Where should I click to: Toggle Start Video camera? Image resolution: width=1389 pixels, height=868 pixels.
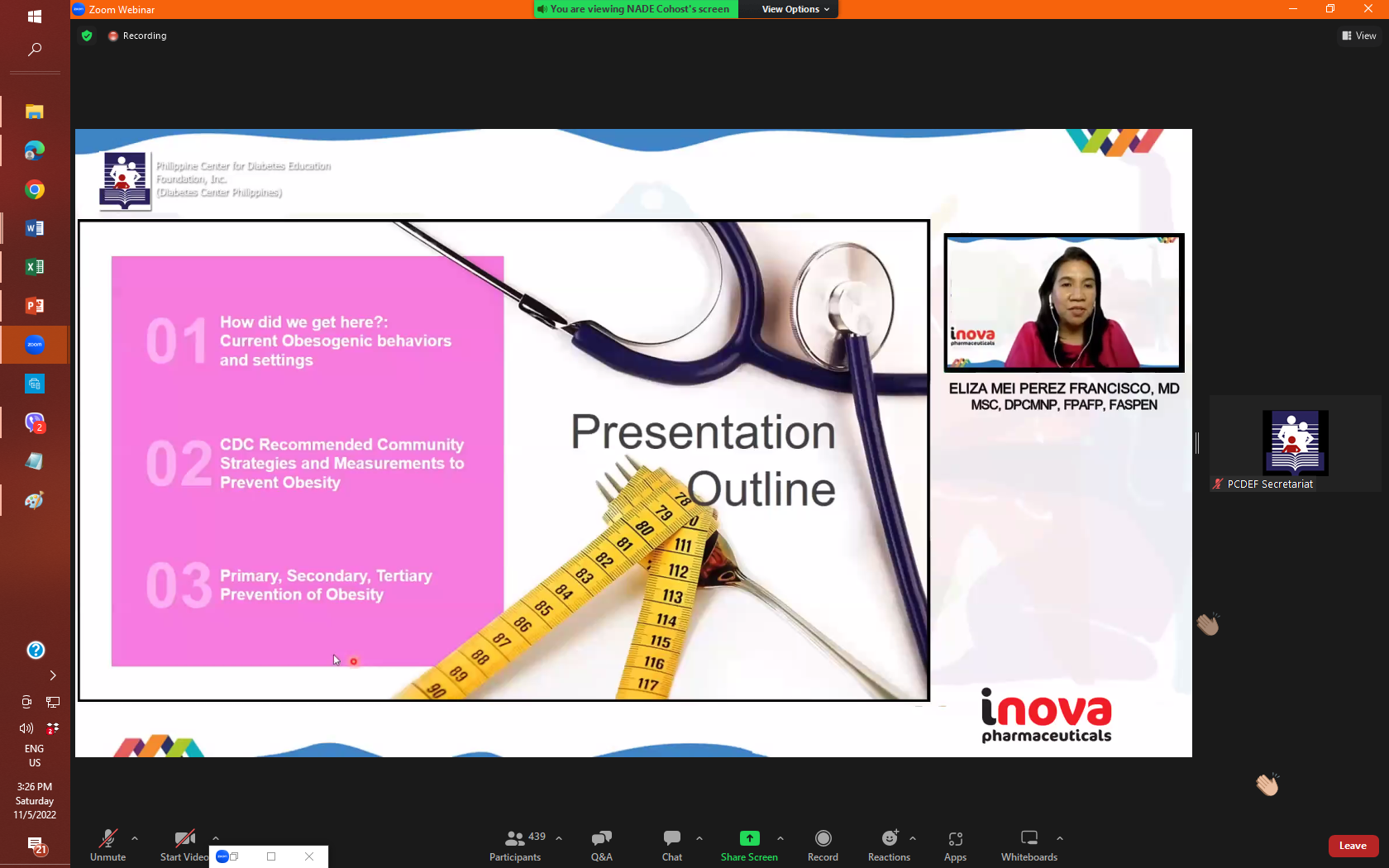point(184,845)
